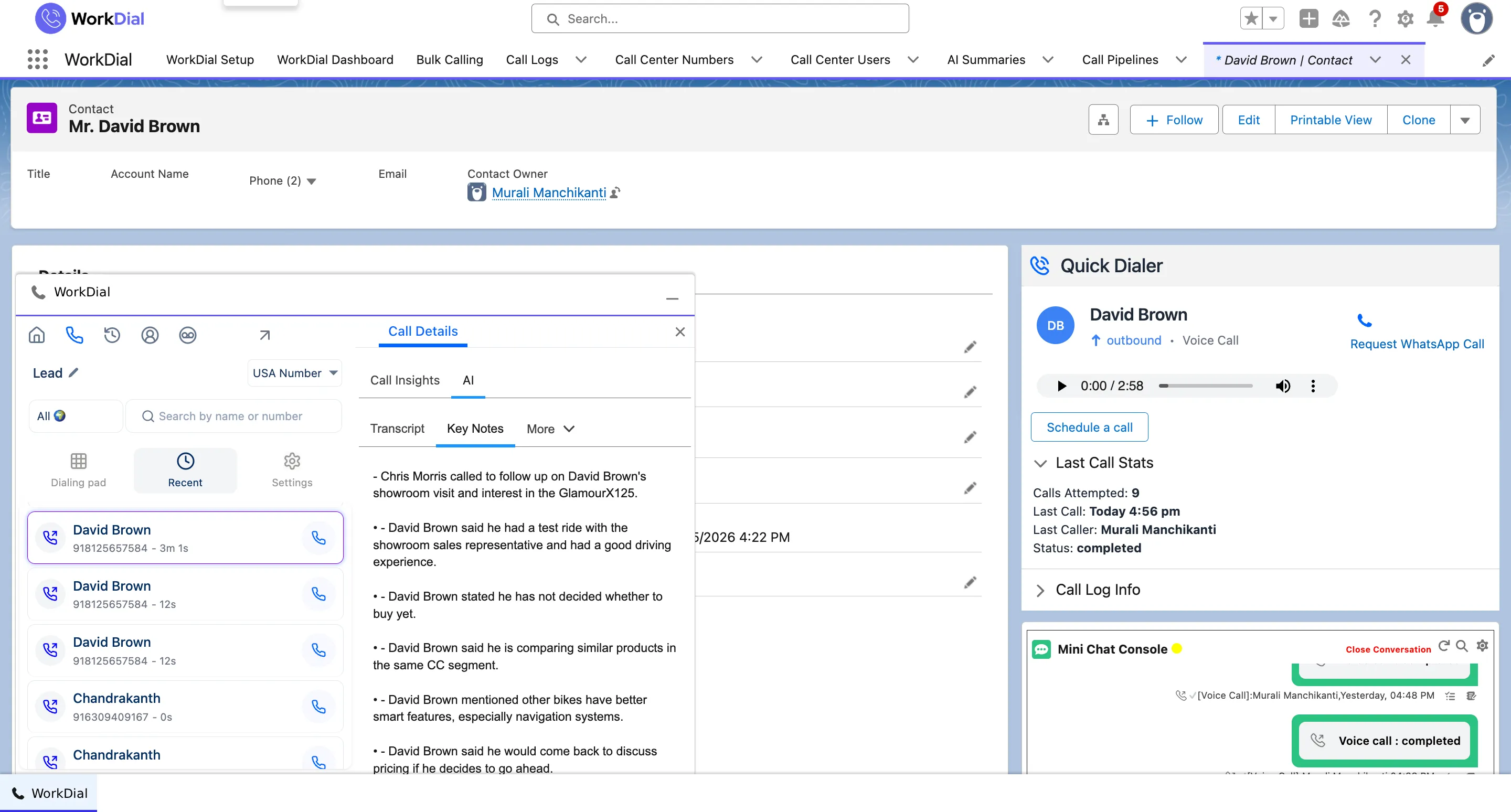Open the softphone voicemail icon

point(188,335)
